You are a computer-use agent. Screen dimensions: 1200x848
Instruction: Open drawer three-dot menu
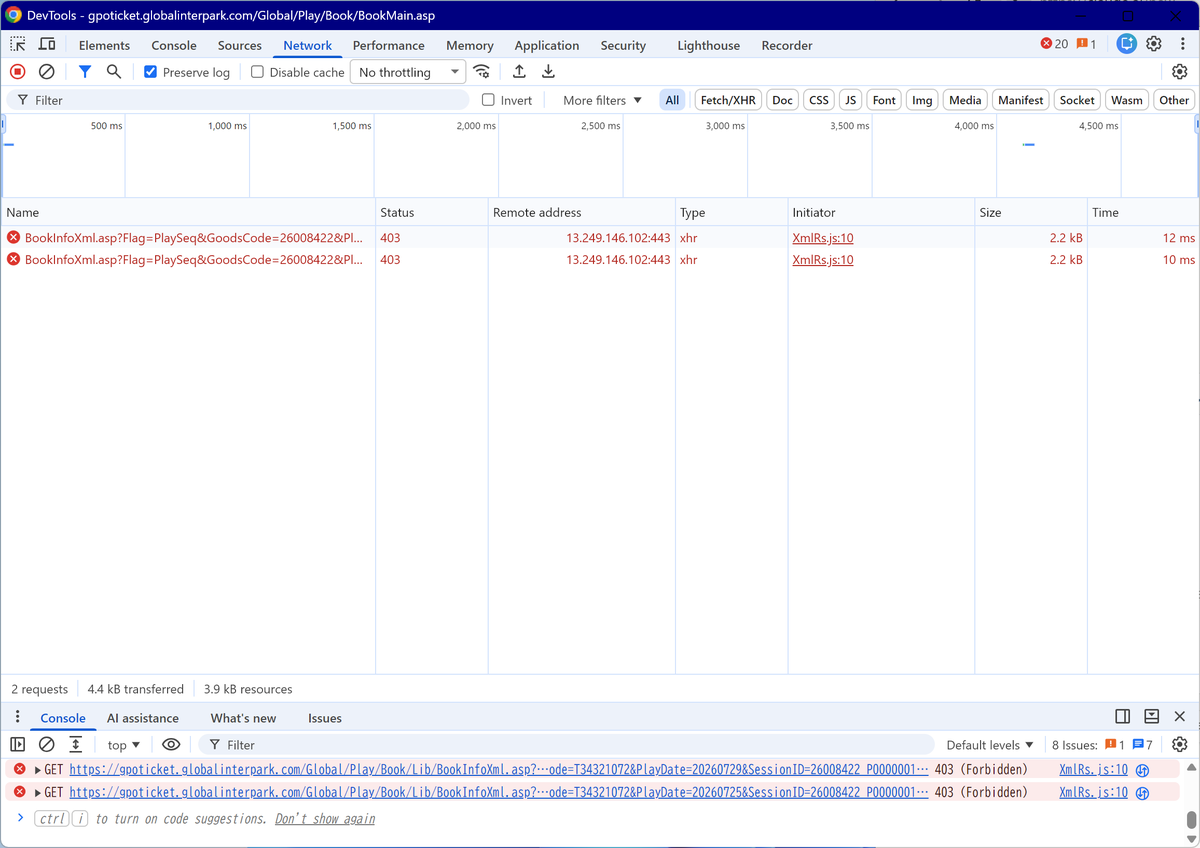pyautogui.click(x=17, y=717)
